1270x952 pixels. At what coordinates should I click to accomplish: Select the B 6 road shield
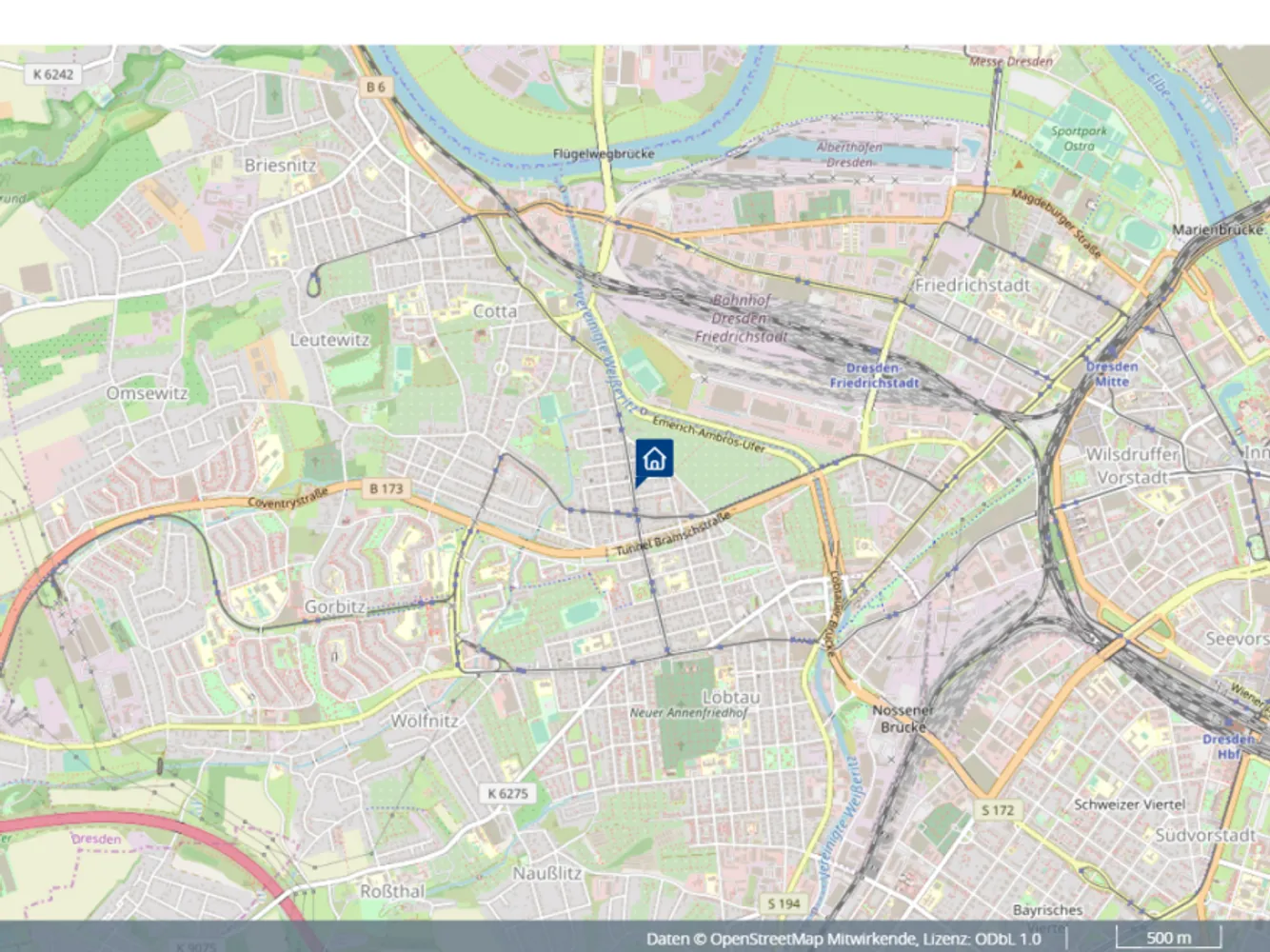pyautogui.click(x=376, y=87)
